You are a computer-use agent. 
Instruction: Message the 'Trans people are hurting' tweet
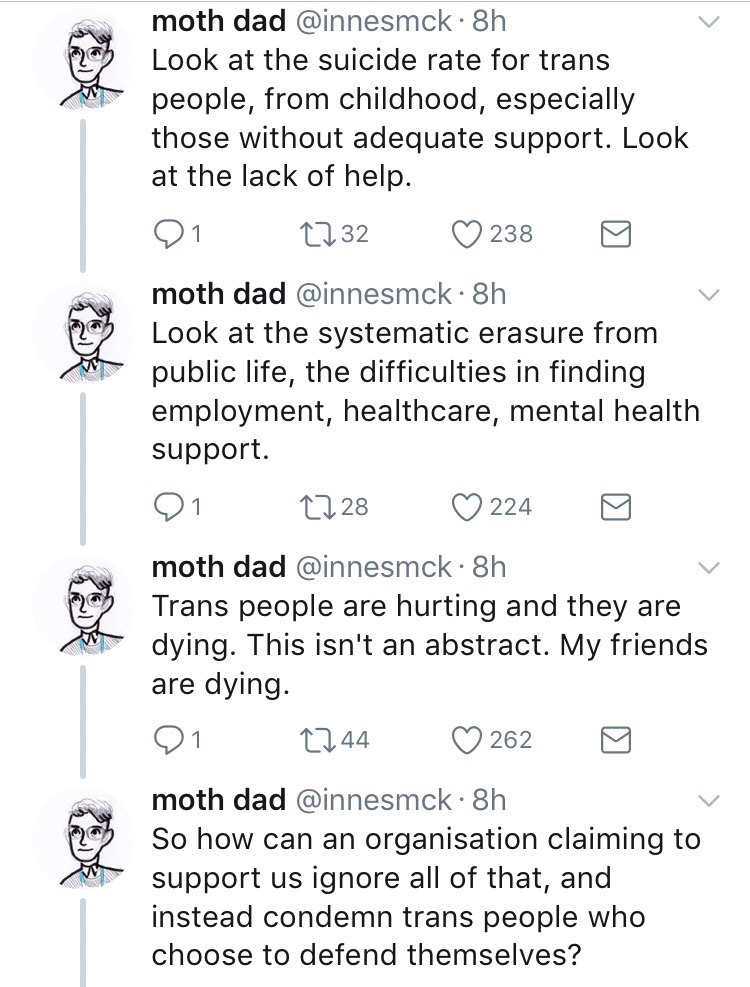coord(614,740)
